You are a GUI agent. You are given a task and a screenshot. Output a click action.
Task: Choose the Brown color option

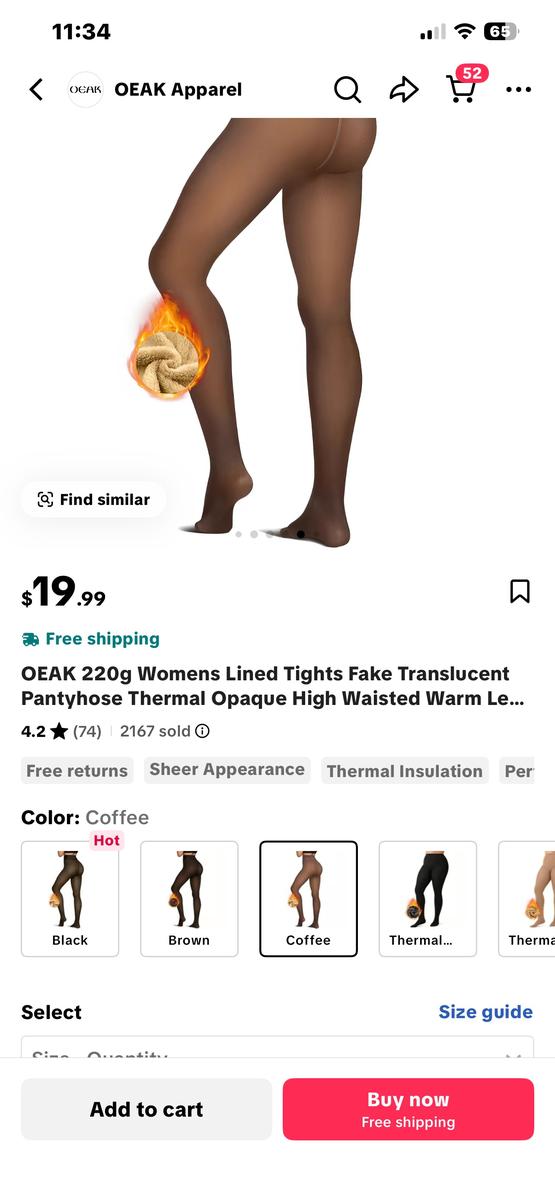pos(189,899)
